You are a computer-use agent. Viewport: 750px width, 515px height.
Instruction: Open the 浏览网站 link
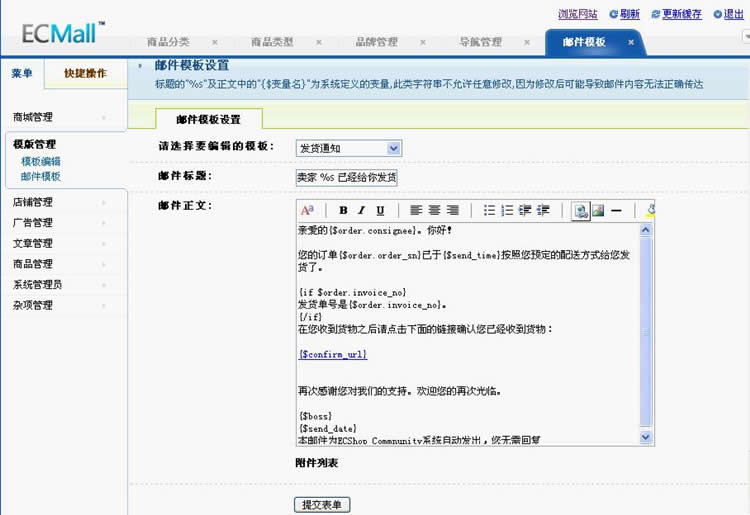coord(577,14)
